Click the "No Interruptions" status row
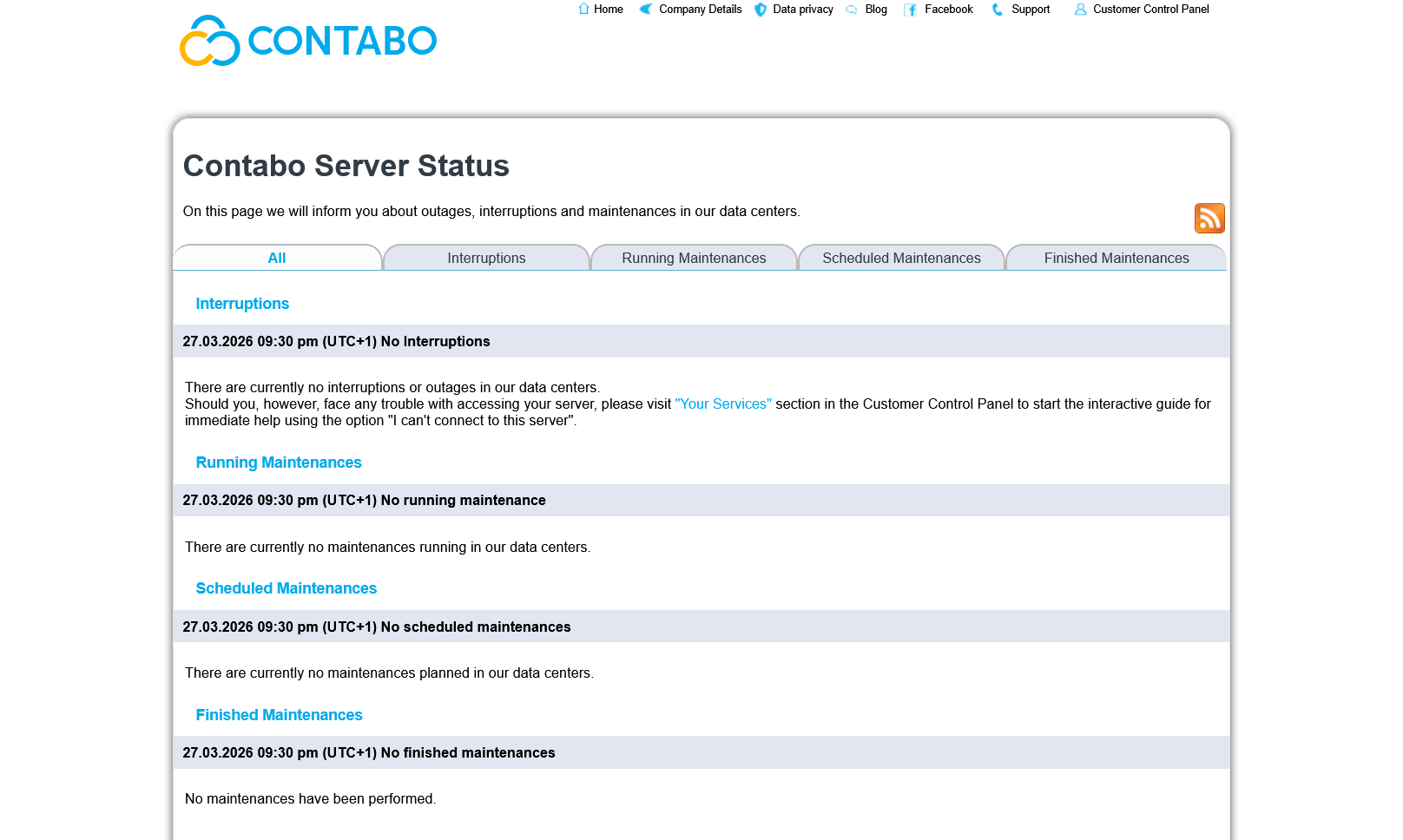This screenshot has height=840, width=1403. tap(701, 341)
